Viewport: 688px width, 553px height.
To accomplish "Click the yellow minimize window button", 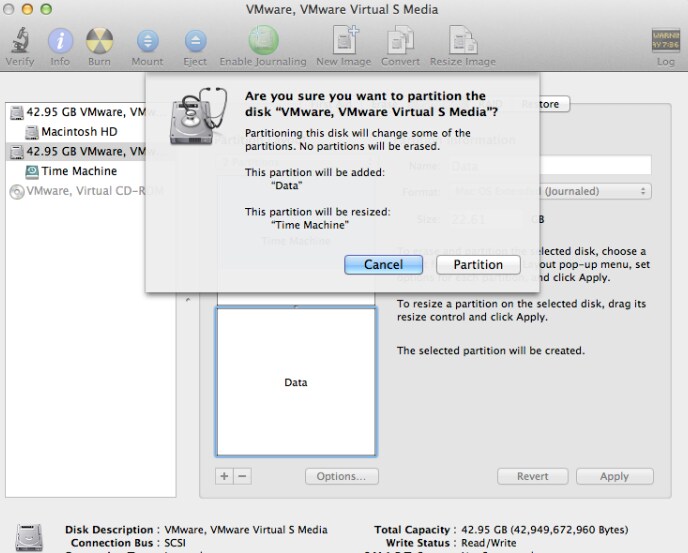I will pyautogui.click(x=27, y=9).
